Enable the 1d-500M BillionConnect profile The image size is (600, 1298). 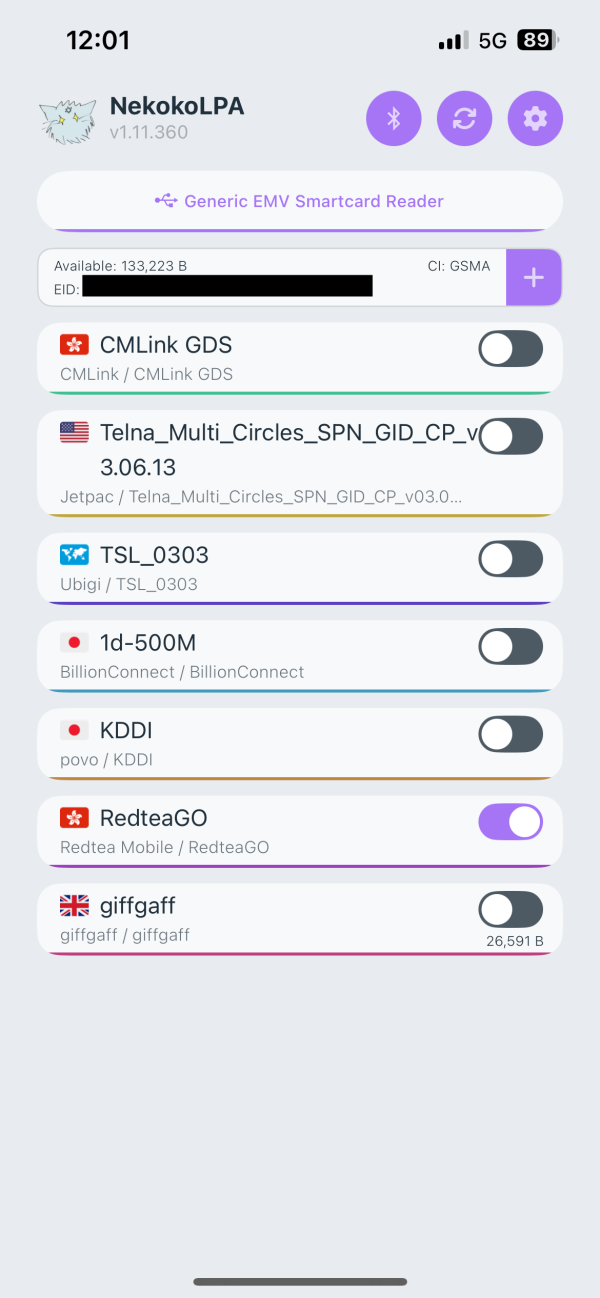[x=510, y=647]
